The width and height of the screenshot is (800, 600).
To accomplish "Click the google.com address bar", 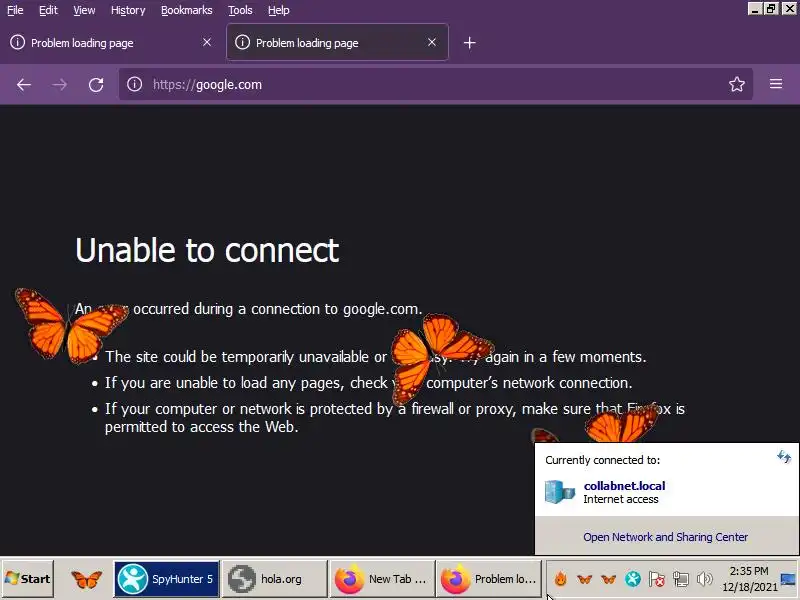I will tap(436, 84).
